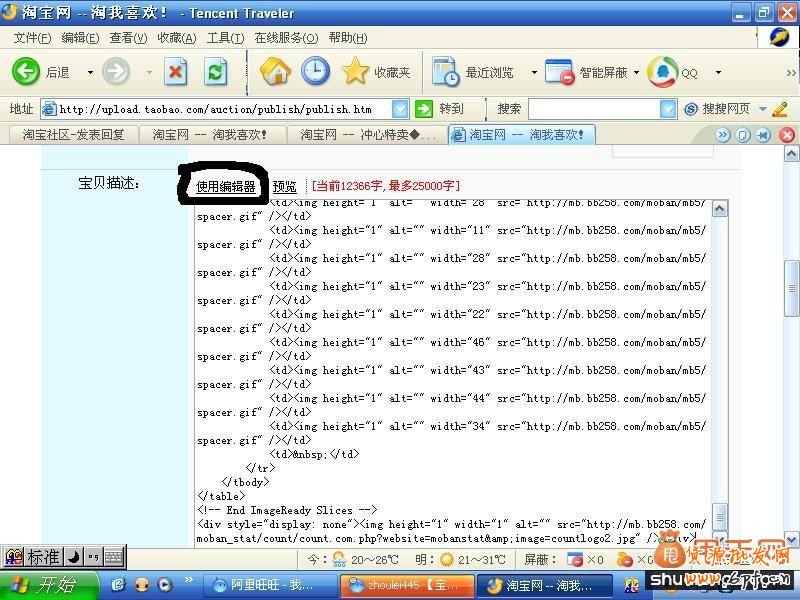Select the stop loading icon
This screenshot has width=800, height=600.
coord(176,72)
